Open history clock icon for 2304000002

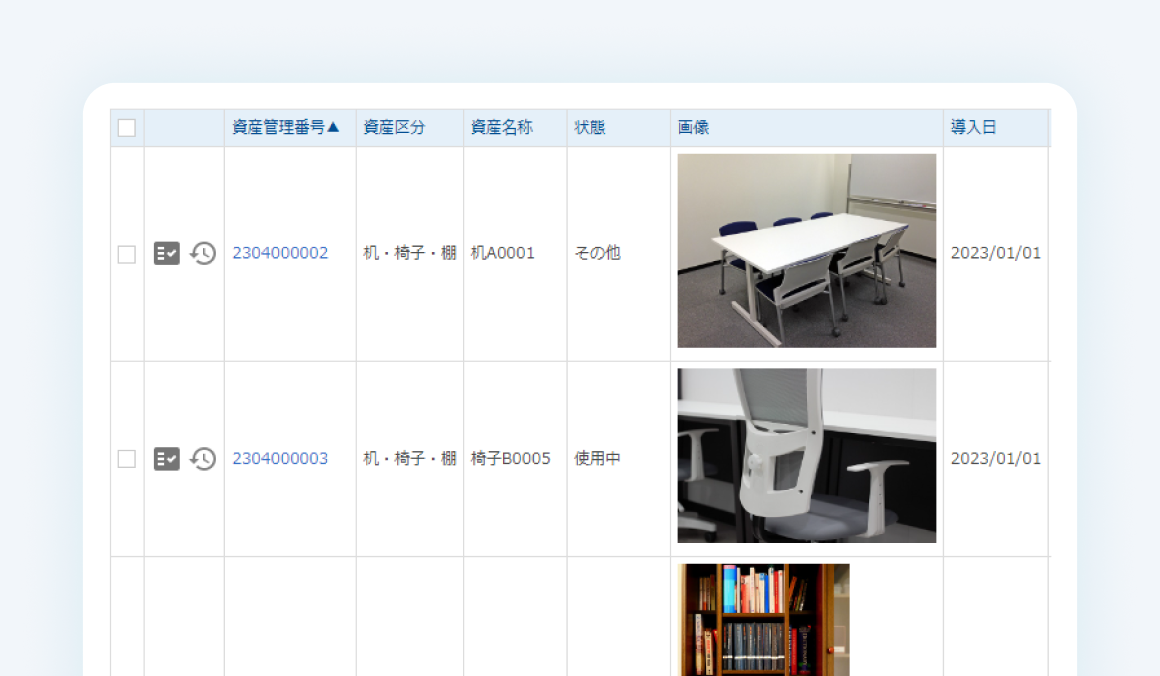pos(203,253)
